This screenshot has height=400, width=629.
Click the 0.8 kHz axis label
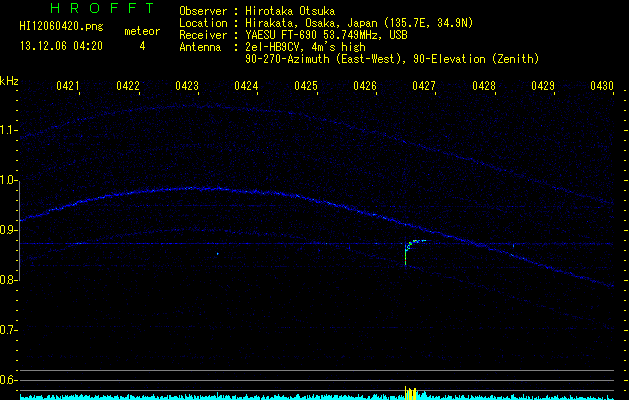pos(9,280)
